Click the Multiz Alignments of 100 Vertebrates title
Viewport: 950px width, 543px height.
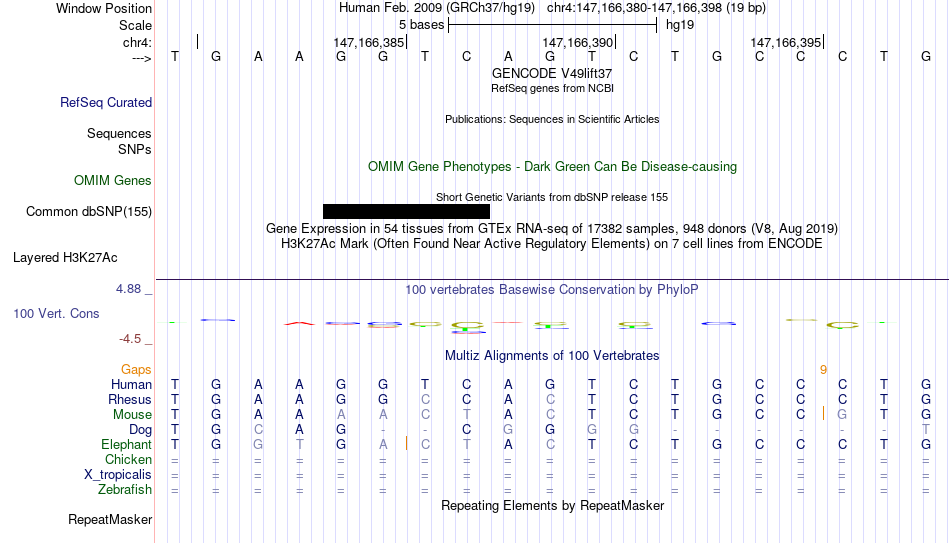tap(552, 356)
